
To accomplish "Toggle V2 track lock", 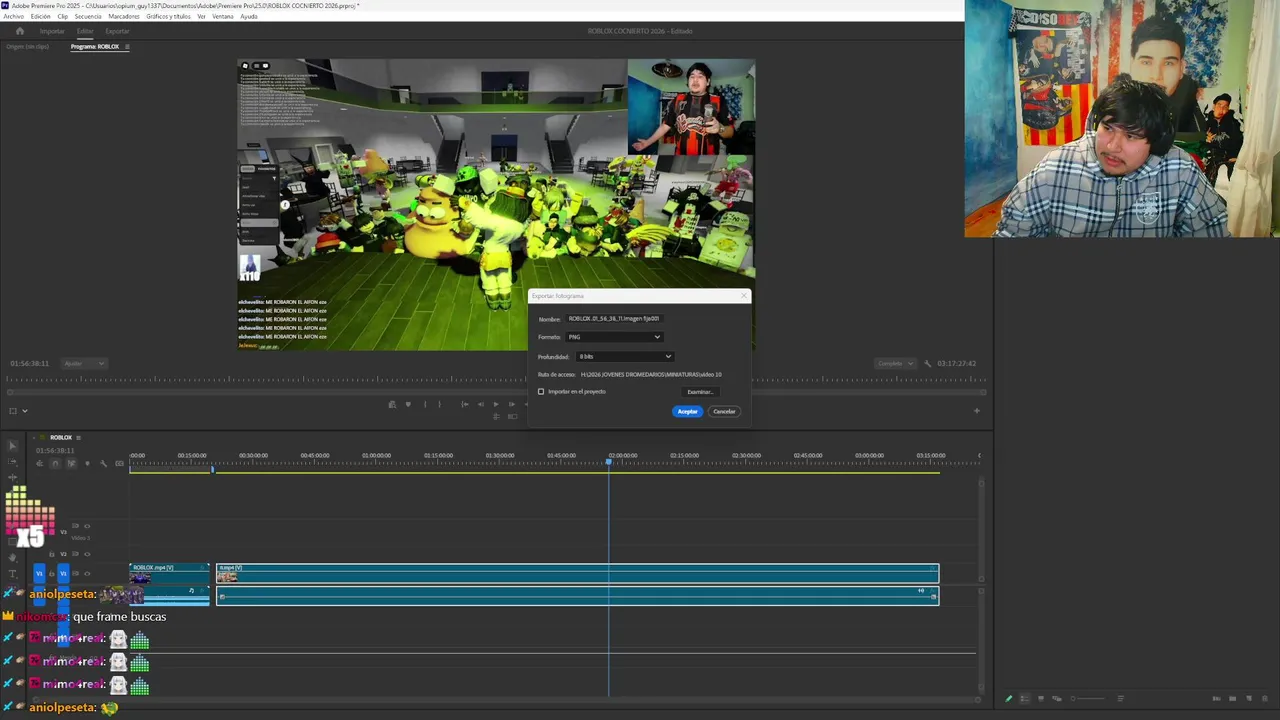I will click(52, 554).
